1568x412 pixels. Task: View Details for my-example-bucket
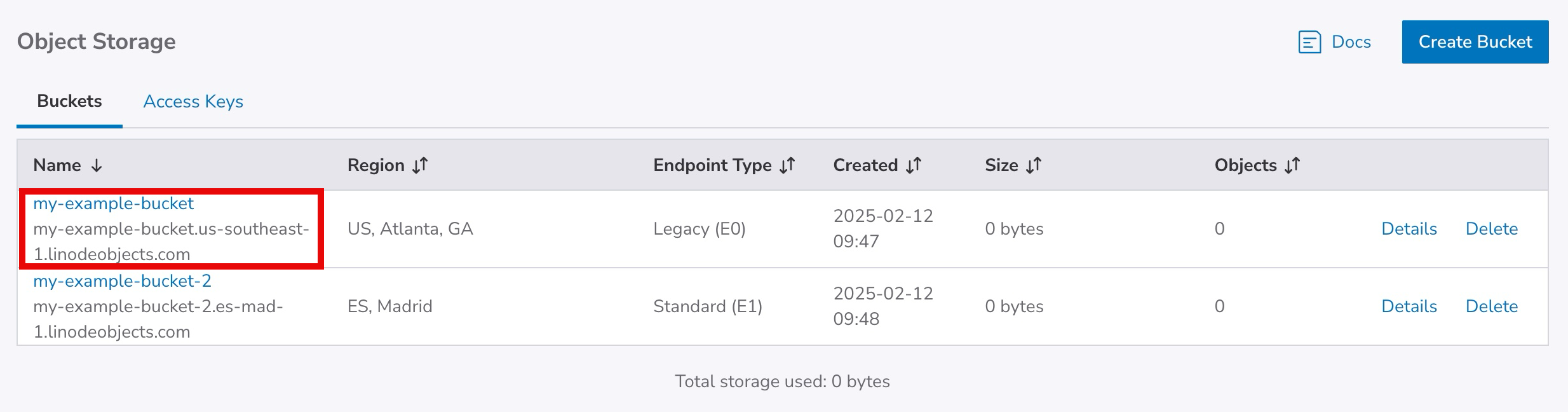click(1409, 229)
